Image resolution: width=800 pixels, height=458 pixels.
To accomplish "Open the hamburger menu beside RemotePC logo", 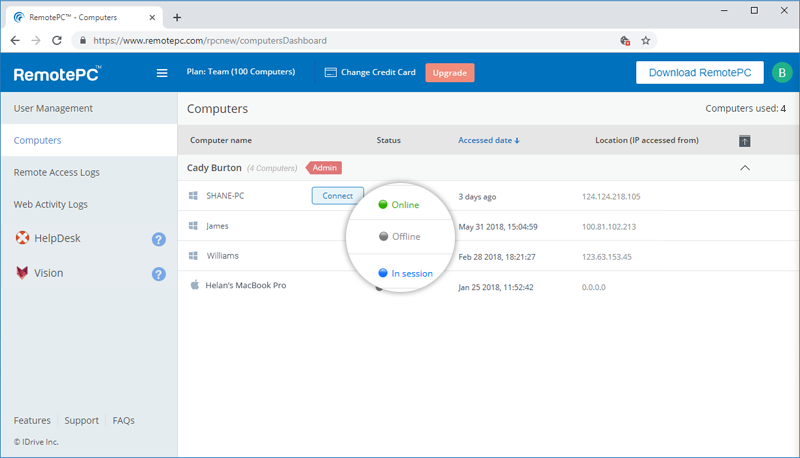I will pos(162,73).
